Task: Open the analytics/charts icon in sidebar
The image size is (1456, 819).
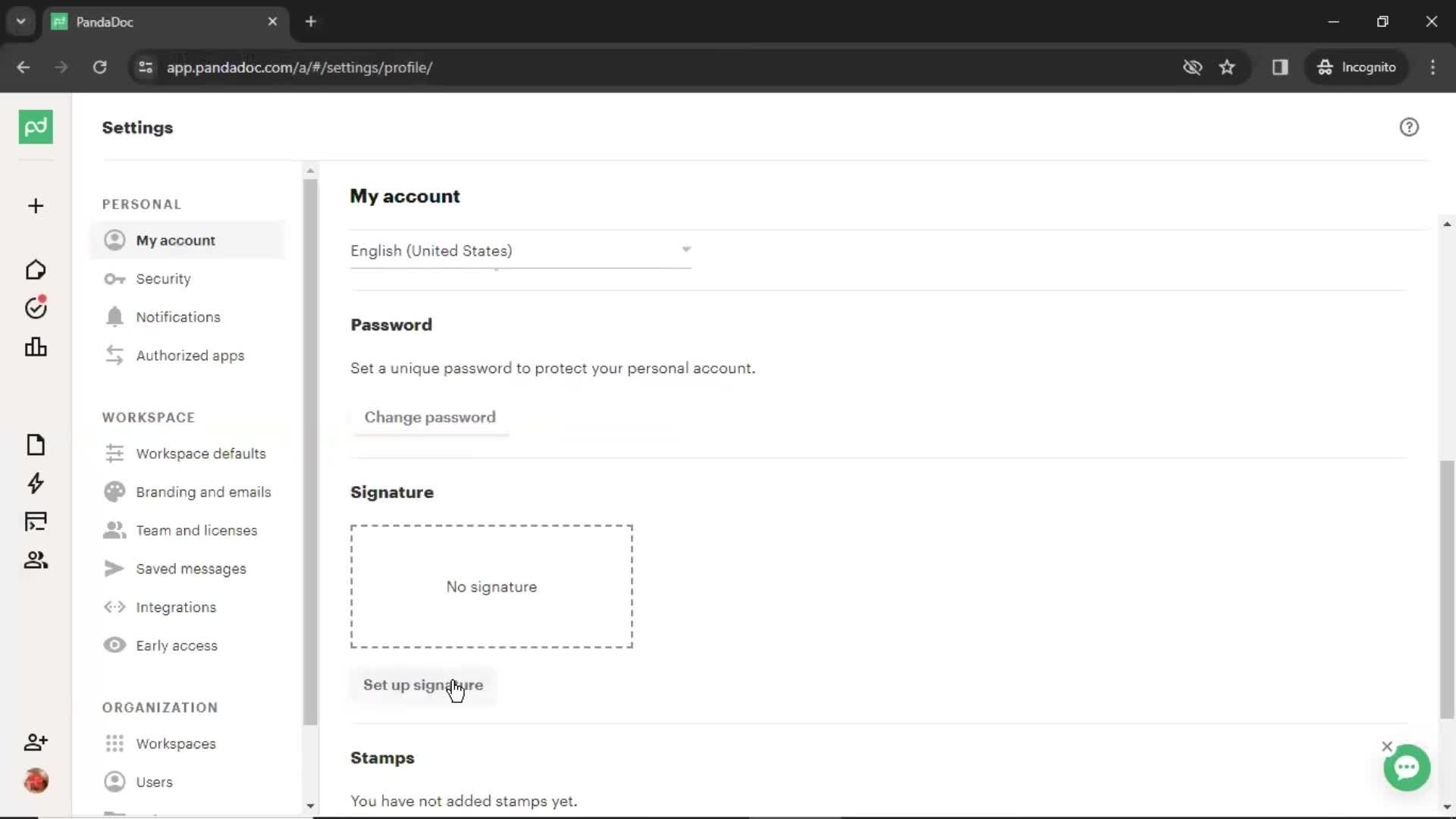Action: [36, 347]
